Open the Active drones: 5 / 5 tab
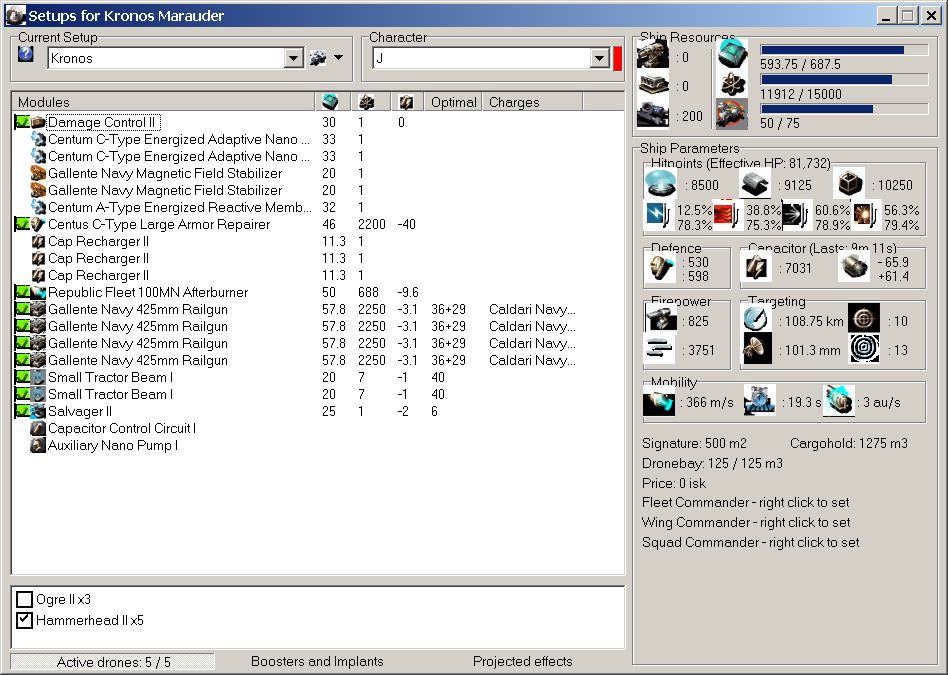The width and height of the screenshot is (948, 675). [x=113, y=662]
